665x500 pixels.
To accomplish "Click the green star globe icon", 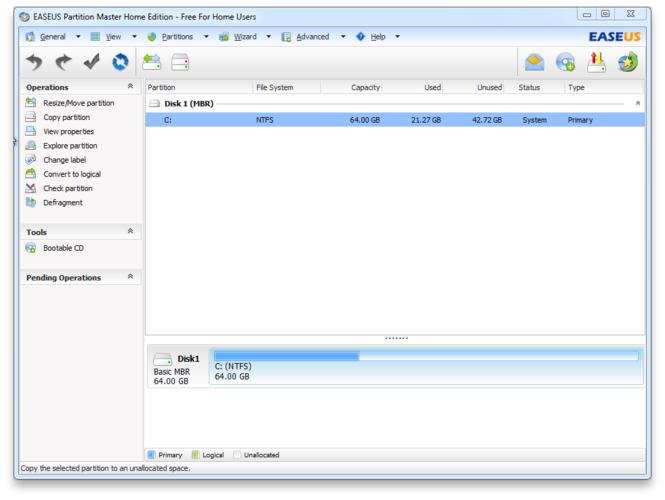I will [x=628, y=62].
